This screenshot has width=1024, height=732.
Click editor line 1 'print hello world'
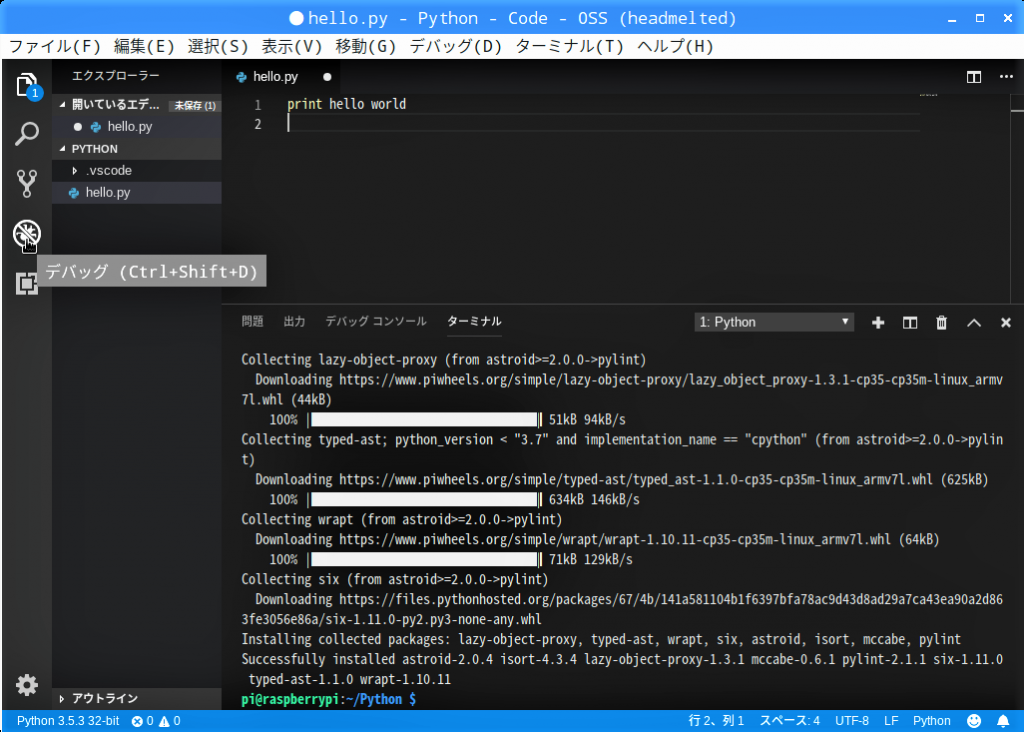click(x=346, y=104)
